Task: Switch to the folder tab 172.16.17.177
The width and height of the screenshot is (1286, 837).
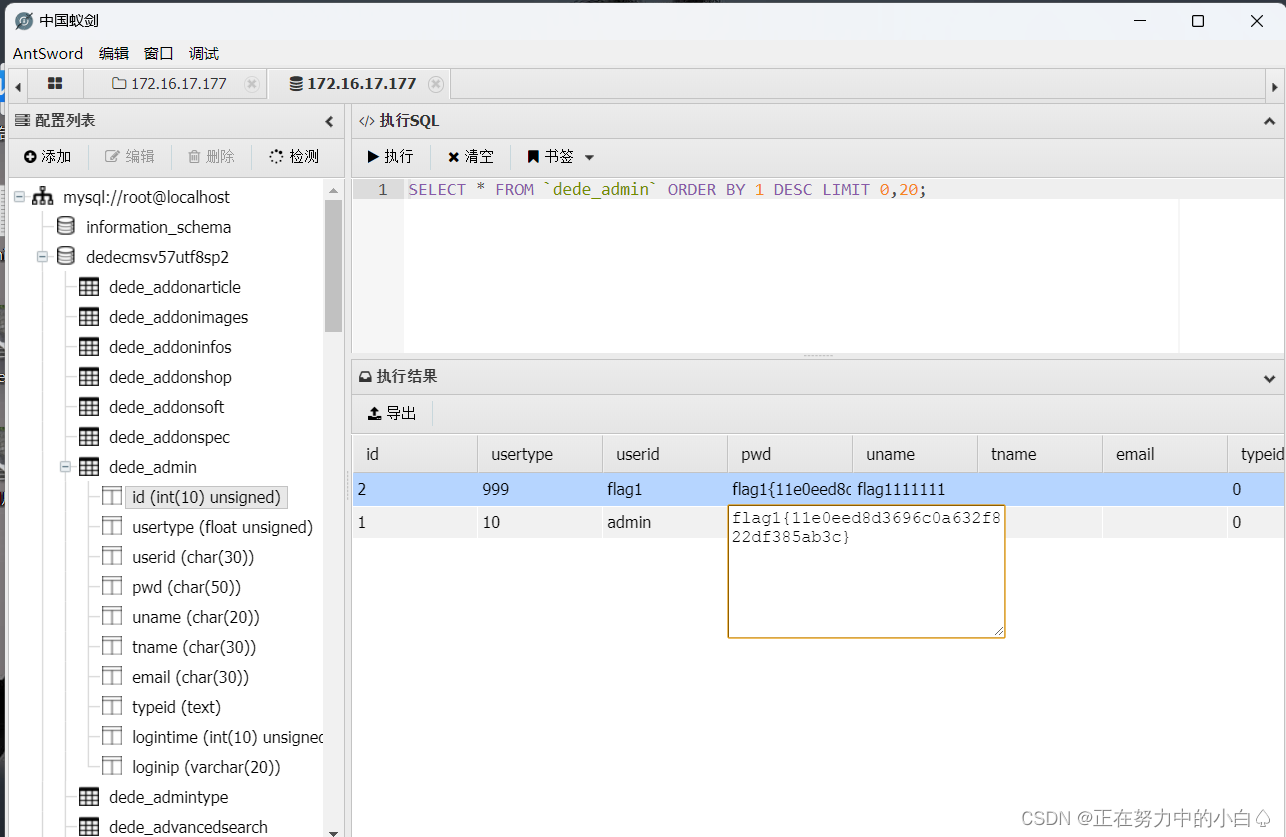Action: point(169,84)
